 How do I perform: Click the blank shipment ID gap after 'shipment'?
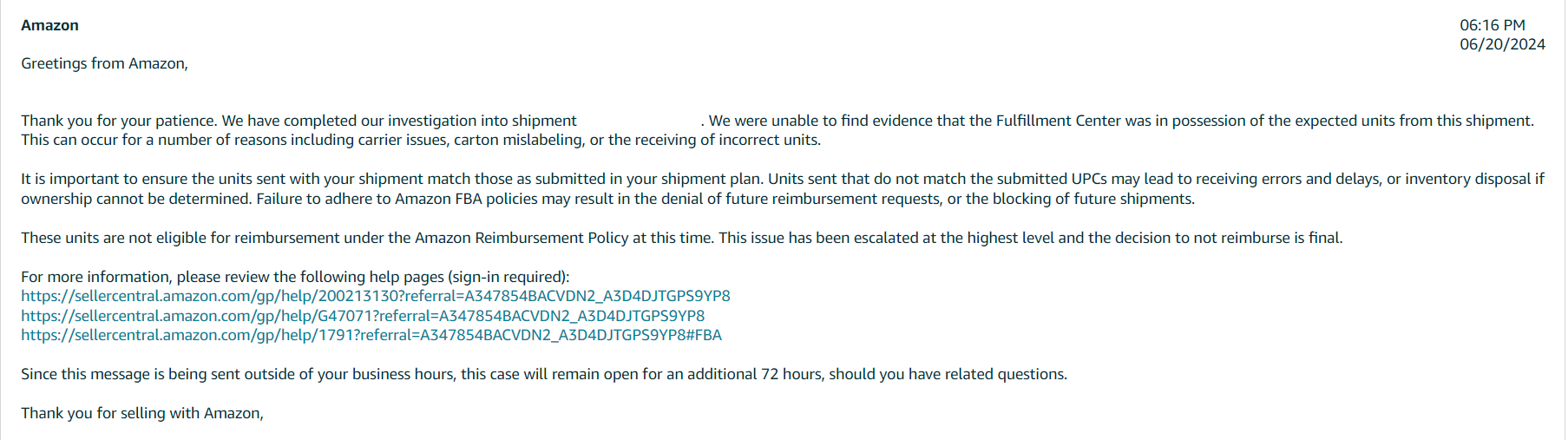(x=640, y=121)
